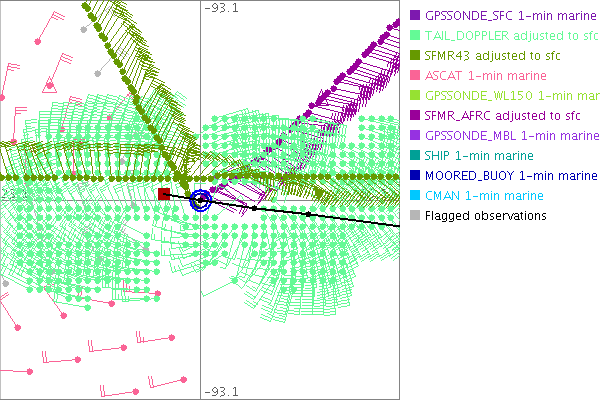The image size is (600, 400).
Task: Select the ASCAT pink legend square
Action: pos(413,76)
